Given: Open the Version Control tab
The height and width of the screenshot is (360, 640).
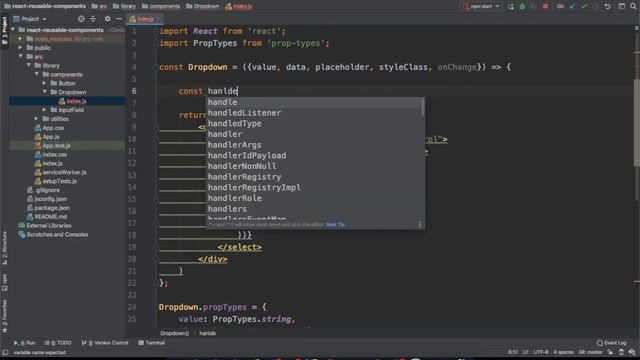Looking at the screenshot, I should 105,343.
